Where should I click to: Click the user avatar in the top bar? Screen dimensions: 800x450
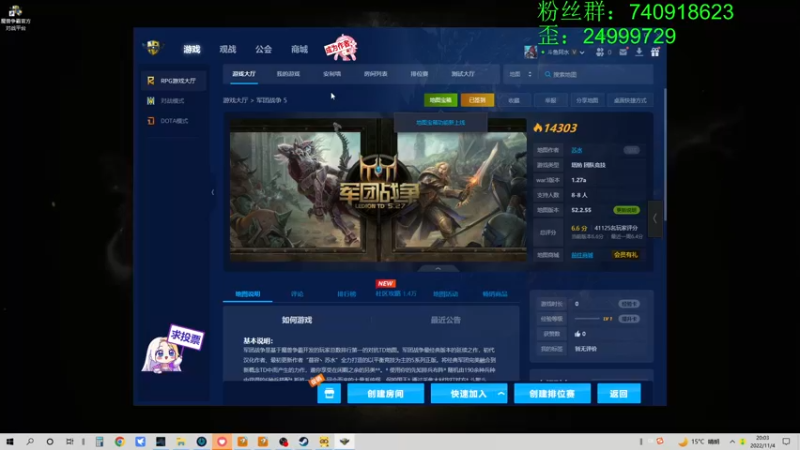(x=531, y=52)
